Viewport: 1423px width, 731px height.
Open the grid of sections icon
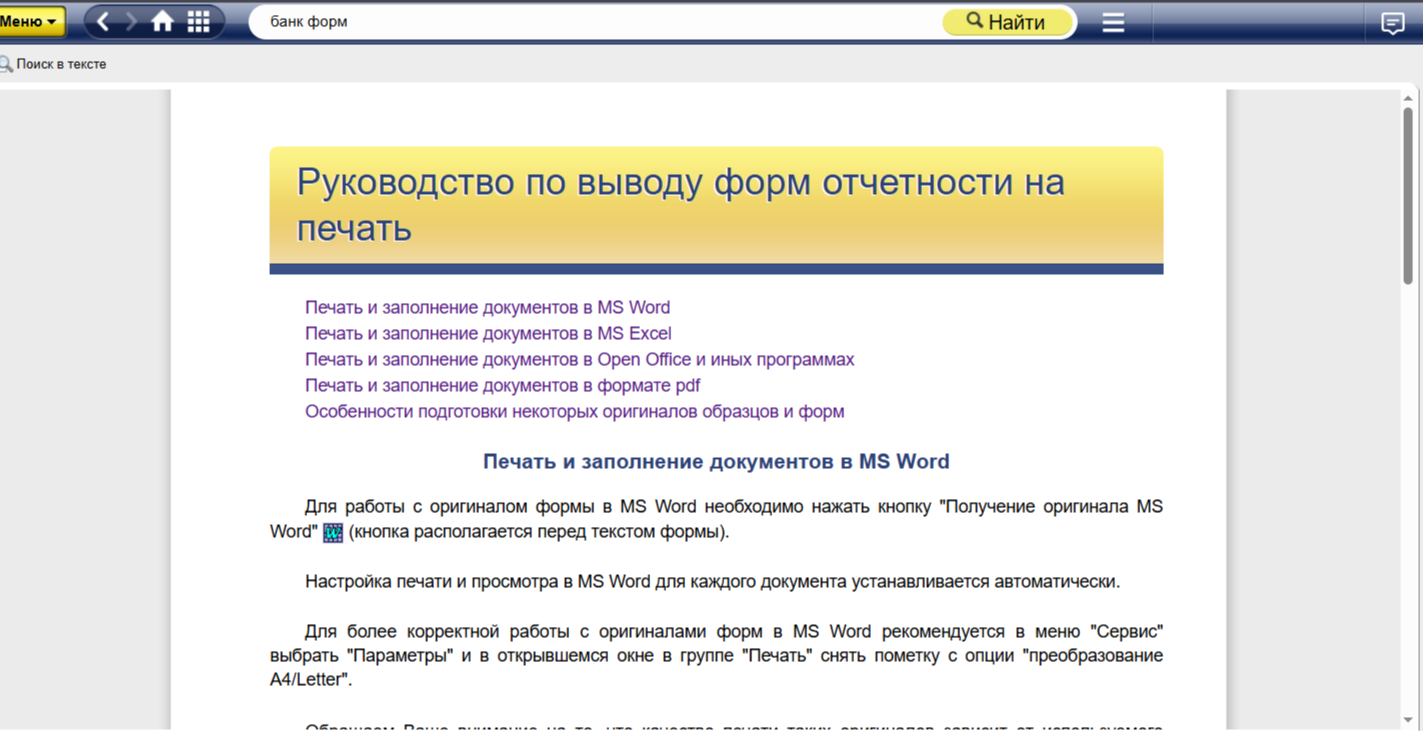(198, 21)
